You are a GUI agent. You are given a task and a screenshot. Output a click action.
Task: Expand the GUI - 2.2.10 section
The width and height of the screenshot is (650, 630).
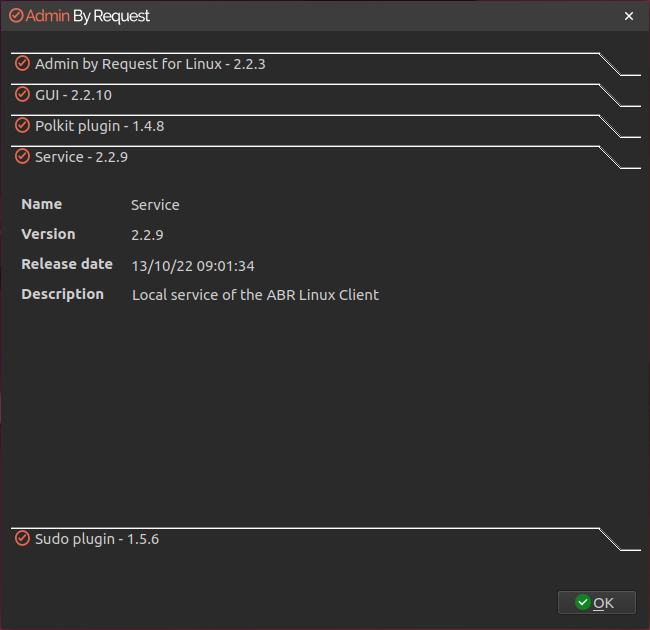(x=325, y=95)
